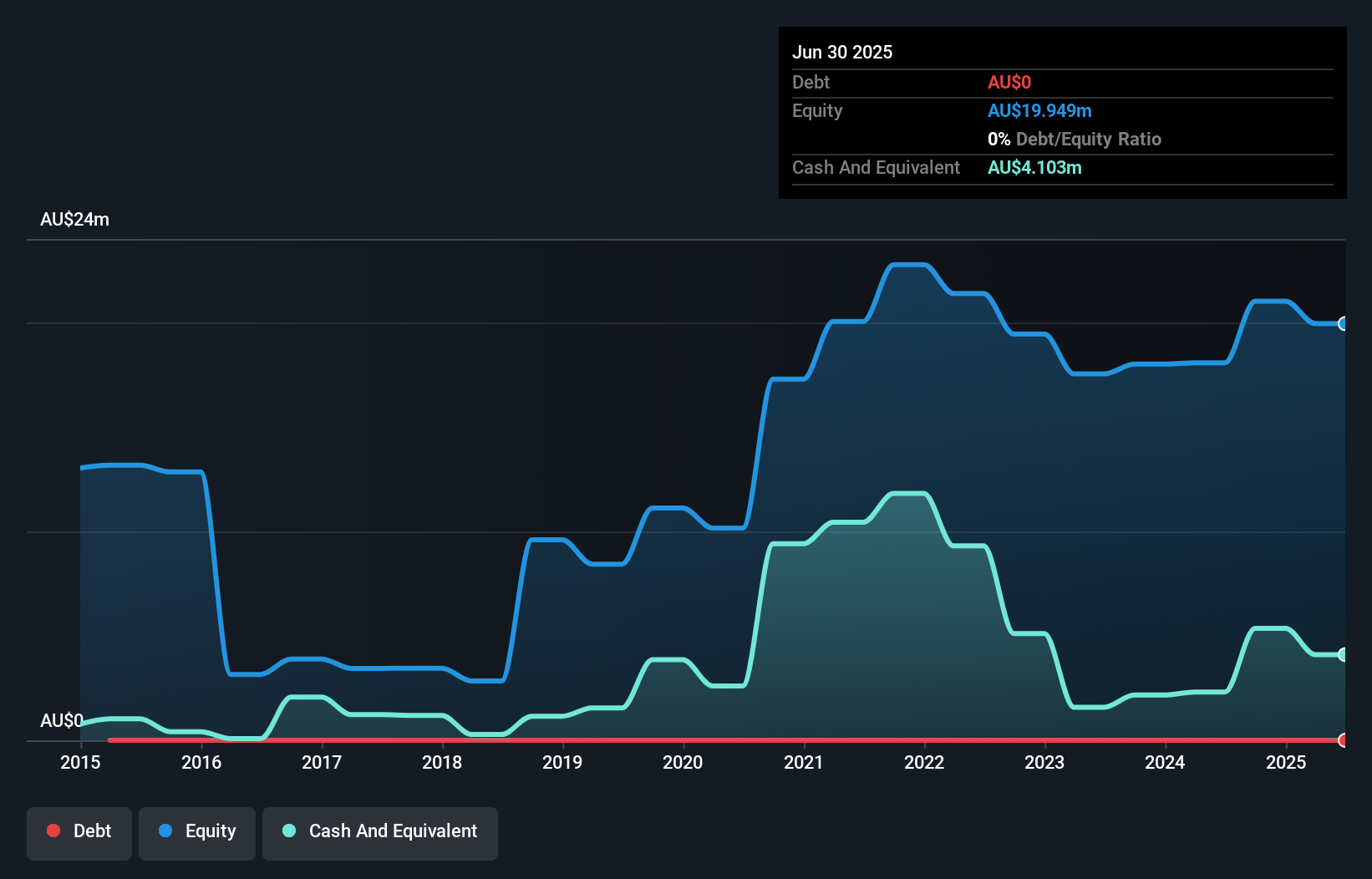This screenshot has height=879, width=1372.
Task: Click the AU$24m axis label
Action: 74,219
